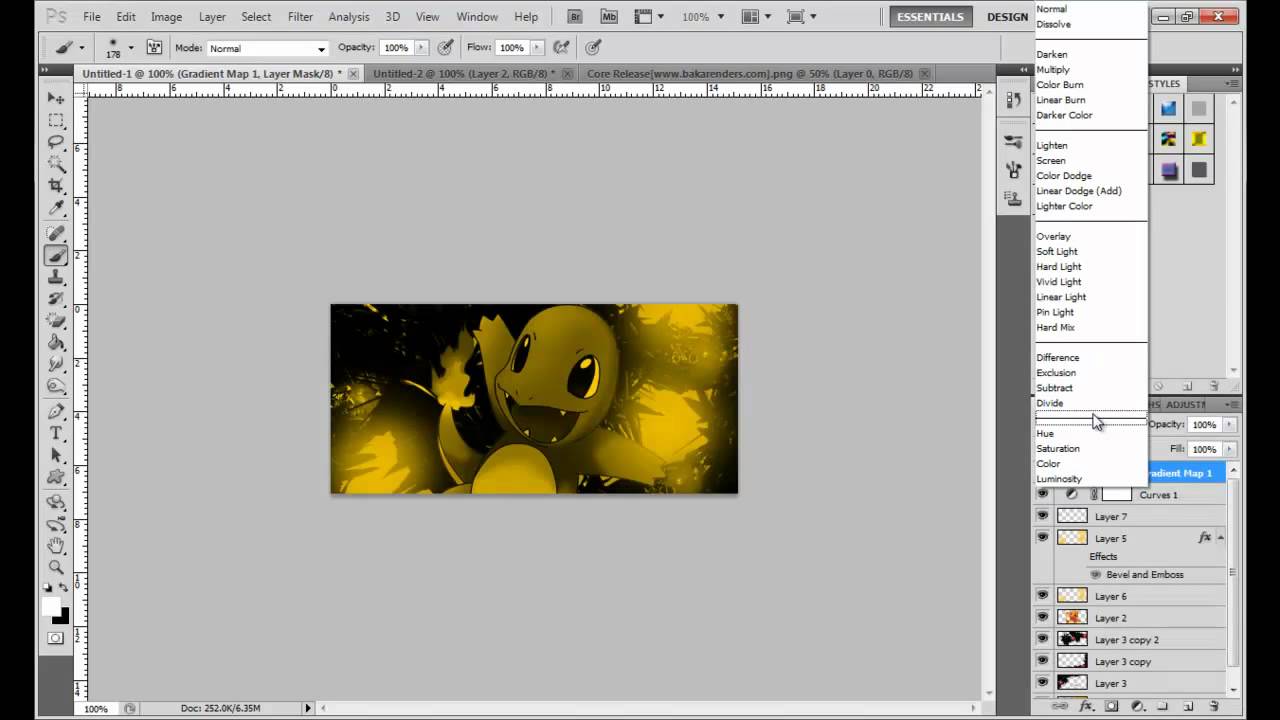The image size is (1280, 720).
Task: Choose Multiply blend mode
Action: [1053, 70]
